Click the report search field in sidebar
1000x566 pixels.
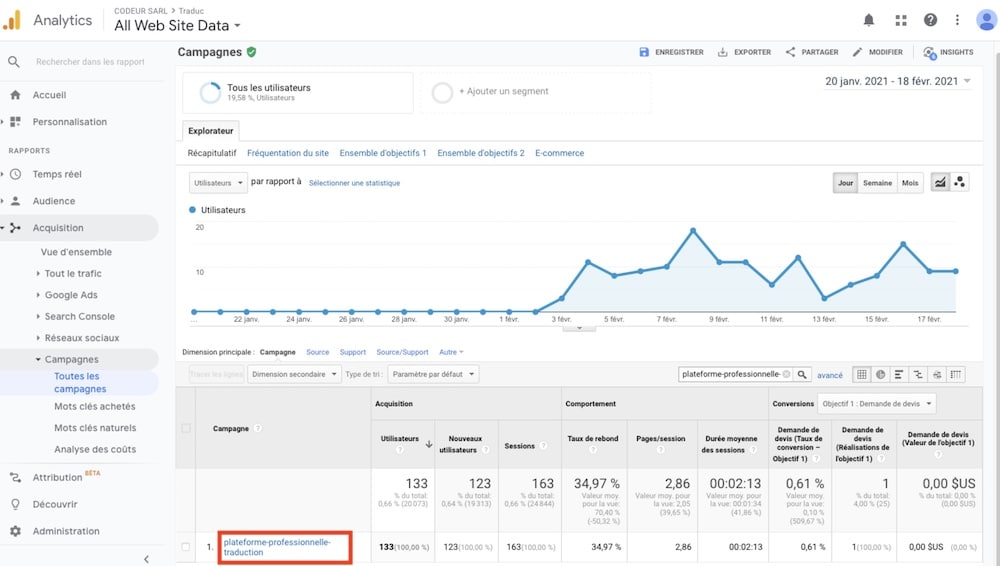pyautogui.click(x=90, y=62)
